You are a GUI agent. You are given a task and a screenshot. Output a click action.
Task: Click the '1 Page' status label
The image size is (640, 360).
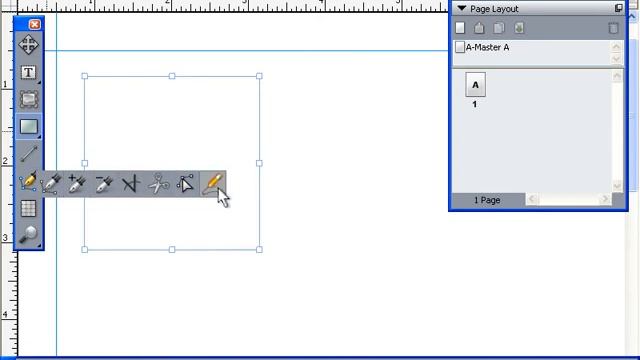pyautogui.click(x=487, y=200)
